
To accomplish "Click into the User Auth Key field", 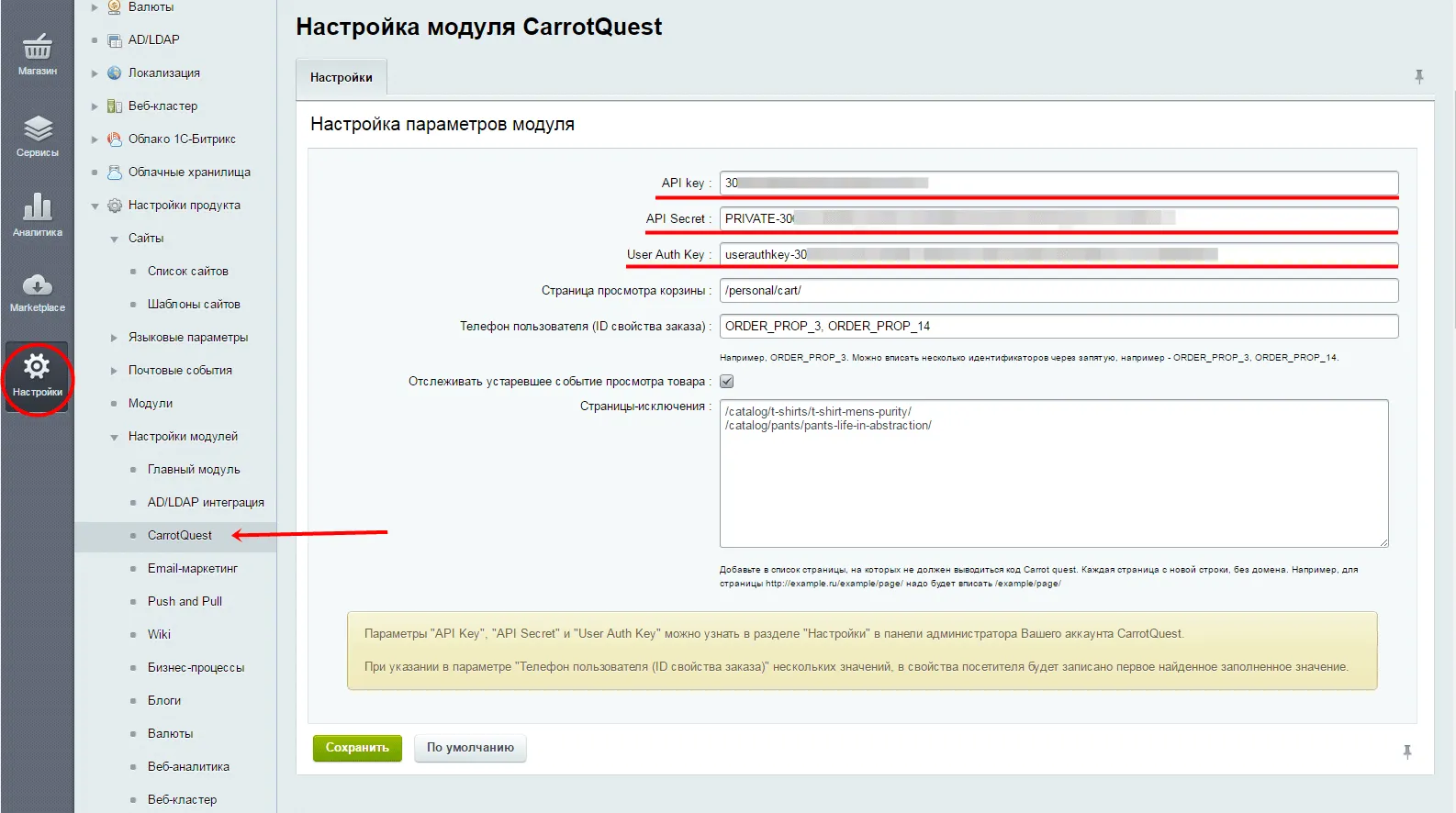I will tap(1058, 254).
